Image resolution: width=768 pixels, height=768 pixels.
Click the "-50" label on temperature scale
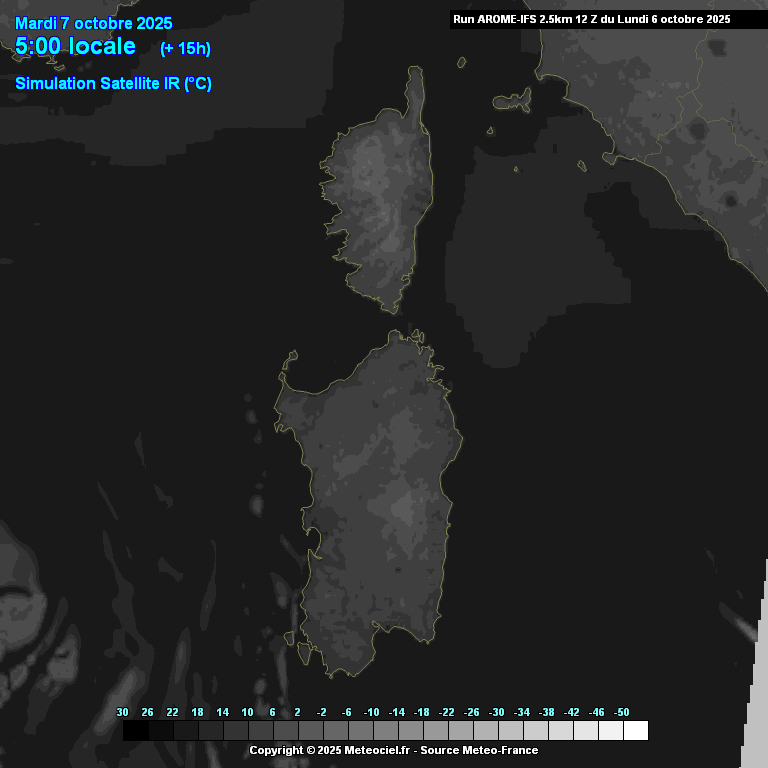[621, 712]
